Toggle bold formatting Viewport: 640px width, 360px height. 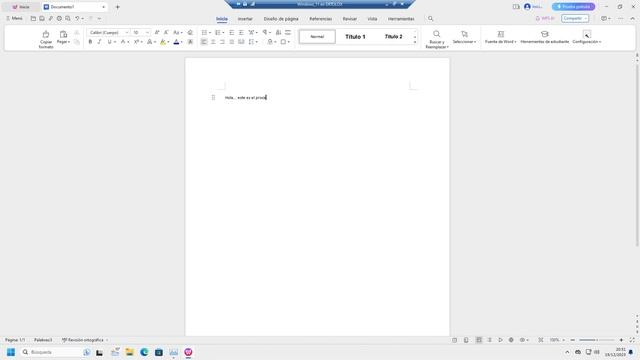tap(90, 42)
